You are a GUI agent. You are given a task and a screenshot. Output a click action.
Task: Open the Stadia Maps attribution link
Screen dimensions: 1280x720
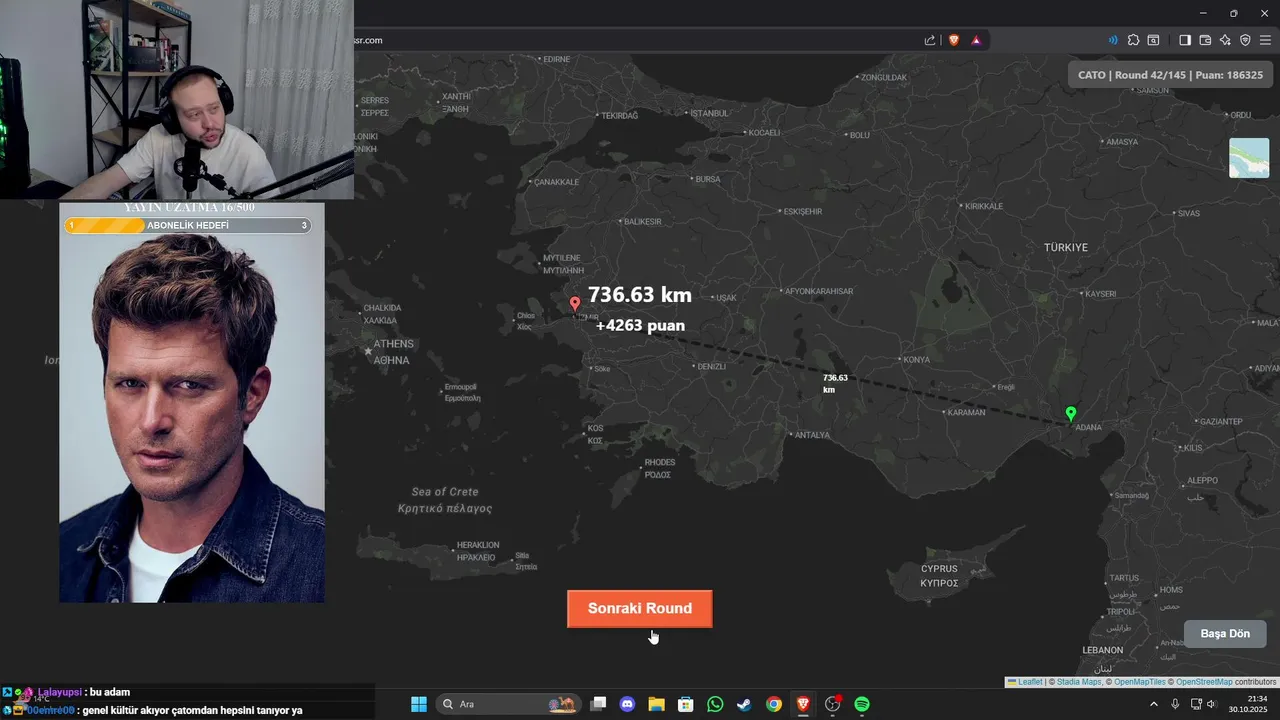(1079, 682)
